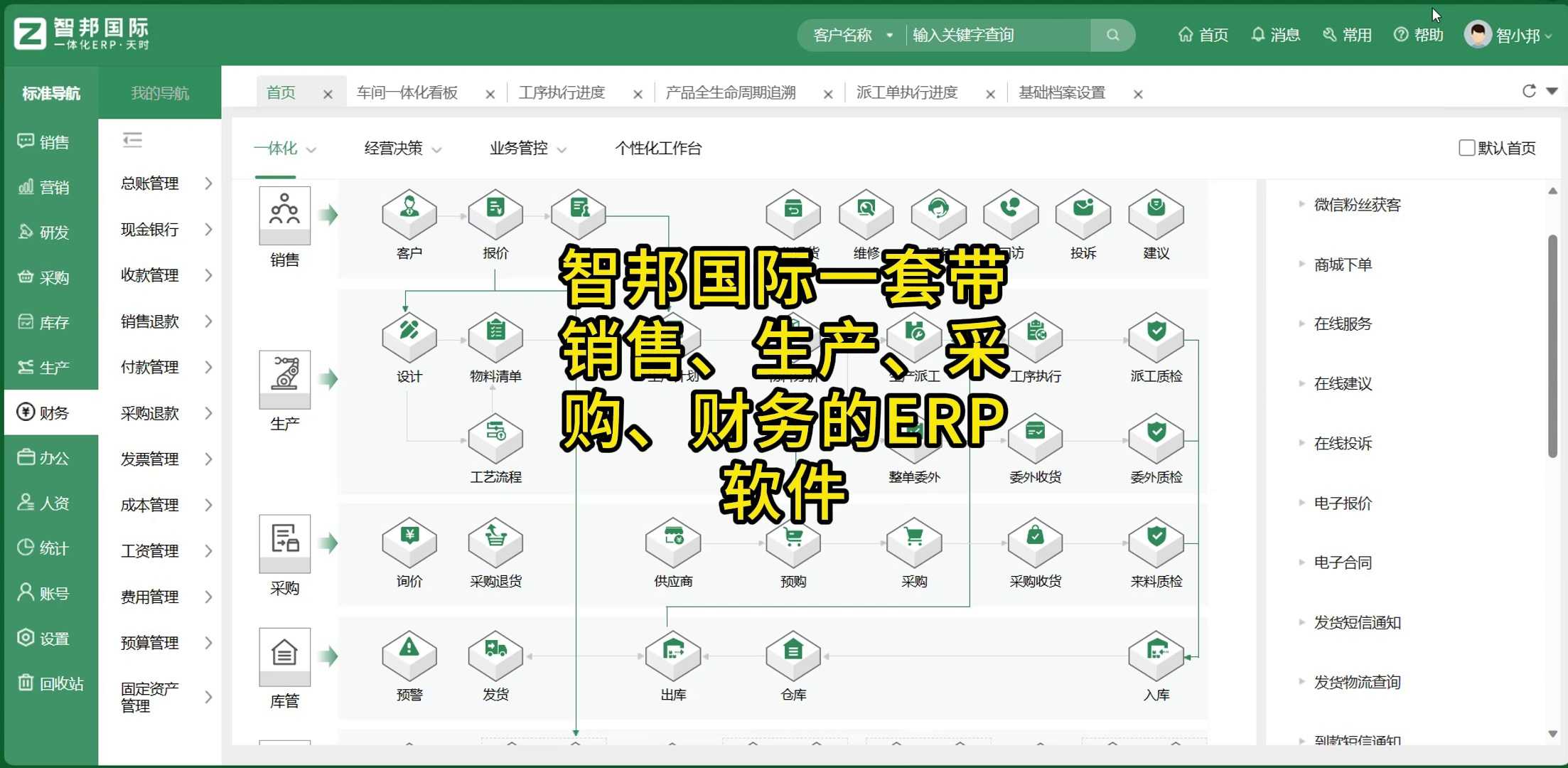Select 销售 in left sidebar
Screen dimensions: 1568x768
point(51,142)
